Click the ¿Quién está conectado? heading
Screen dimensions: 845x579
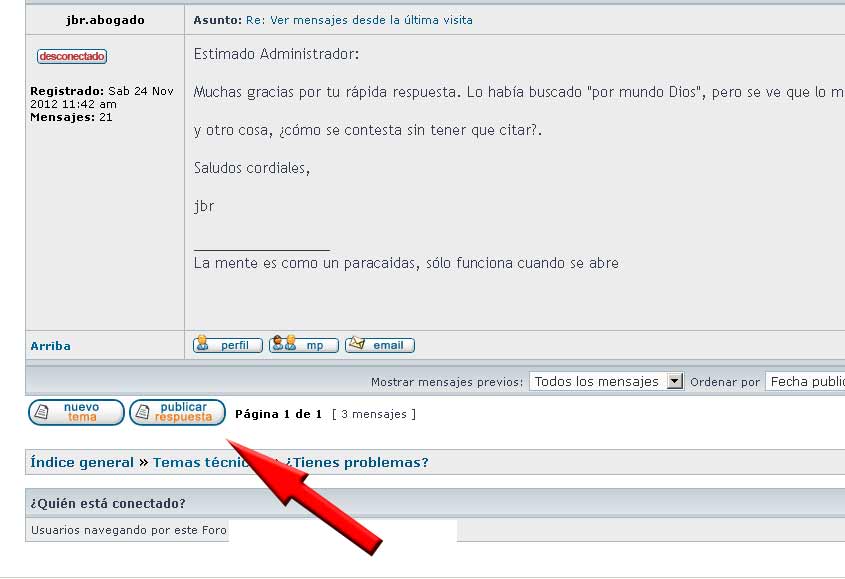[x=108, y=503]
